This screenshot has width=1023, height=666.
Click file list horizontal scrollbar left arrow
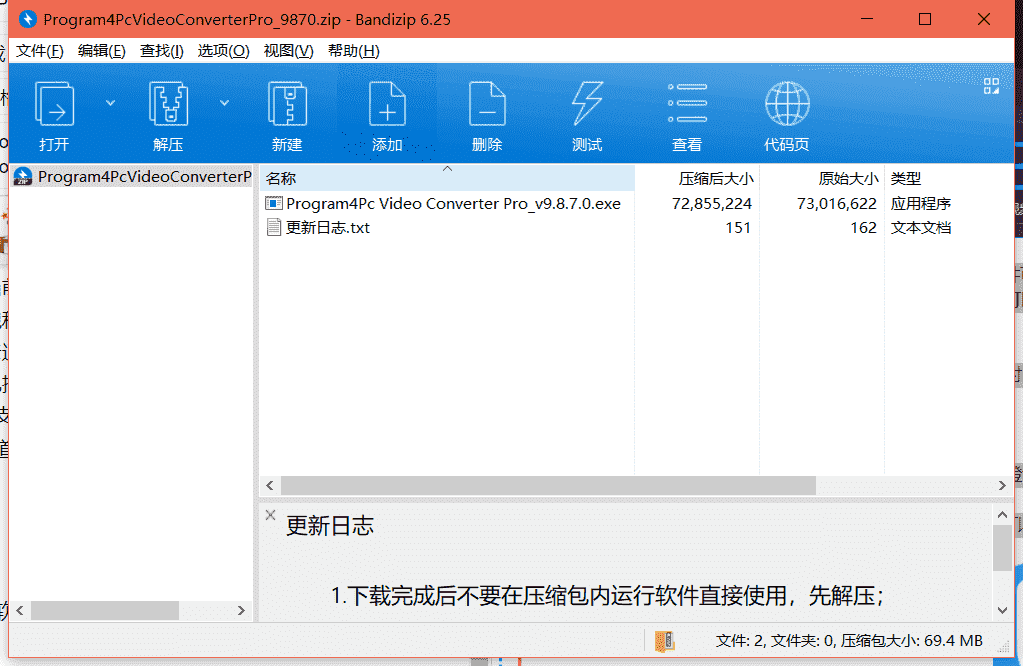pos(270,485)
